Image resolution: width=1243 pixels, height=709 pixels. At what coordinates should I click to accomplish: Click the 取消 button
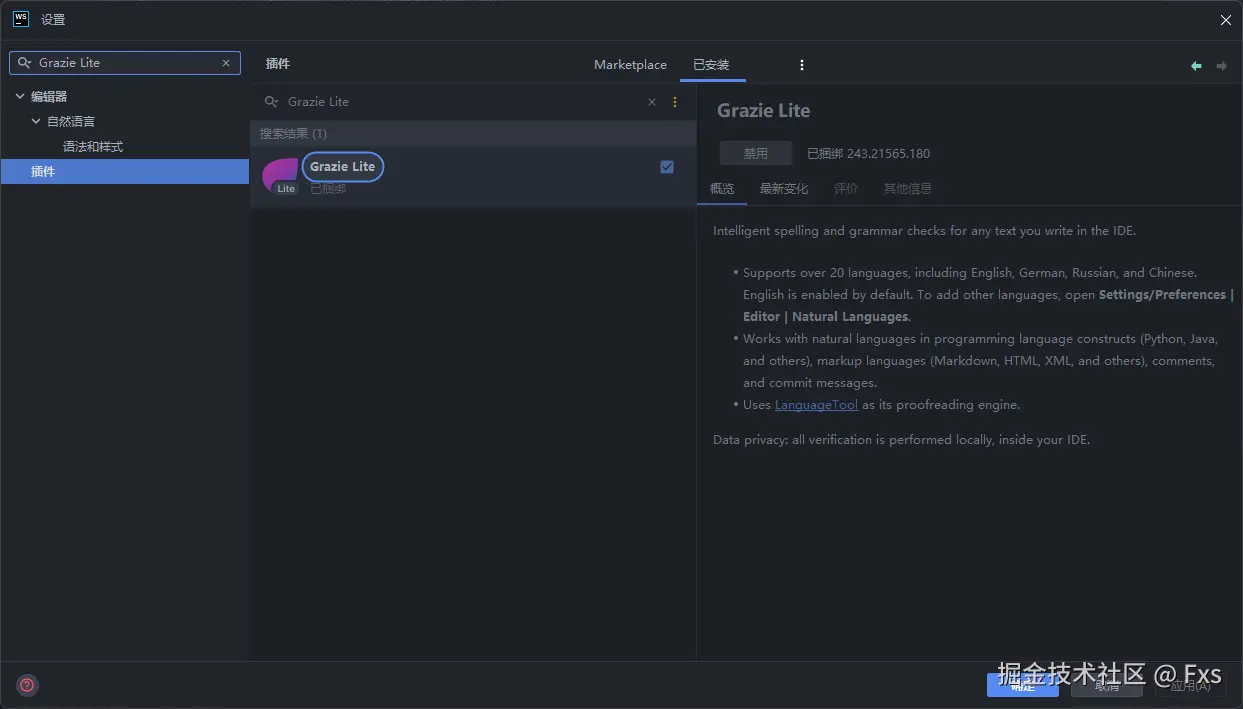point(1107,685)
